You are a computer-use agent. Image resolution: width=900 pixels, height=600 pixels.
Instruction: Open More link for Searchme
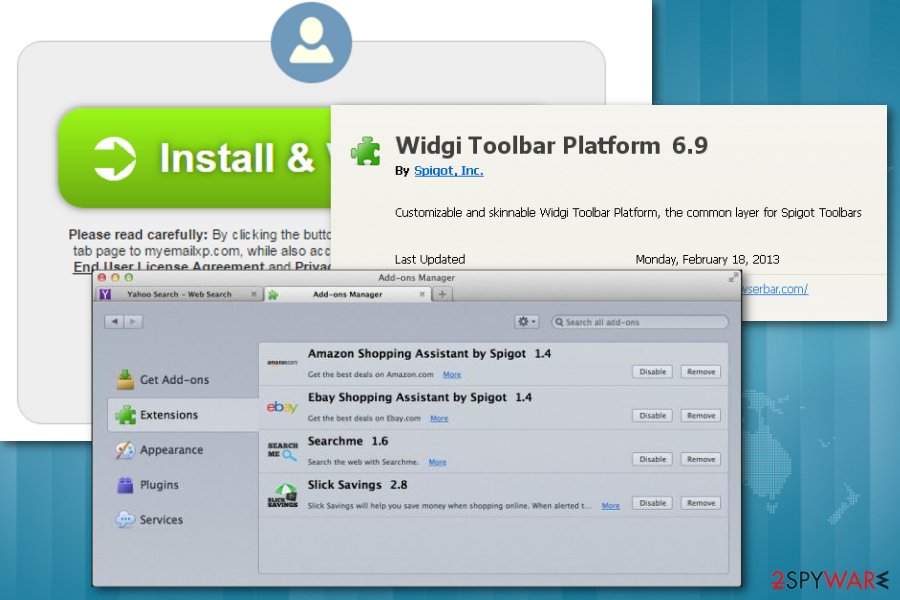pos(437,462)
